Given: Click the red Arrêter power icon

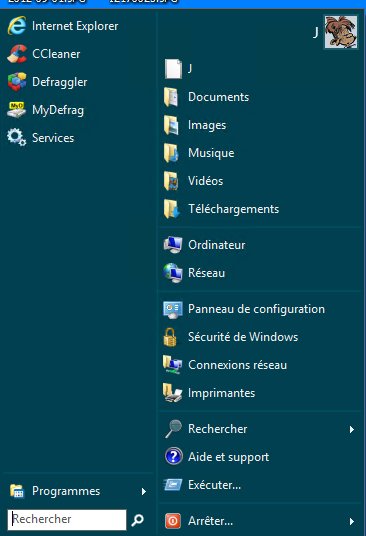Looking at the screenshot, I should 173,521.
